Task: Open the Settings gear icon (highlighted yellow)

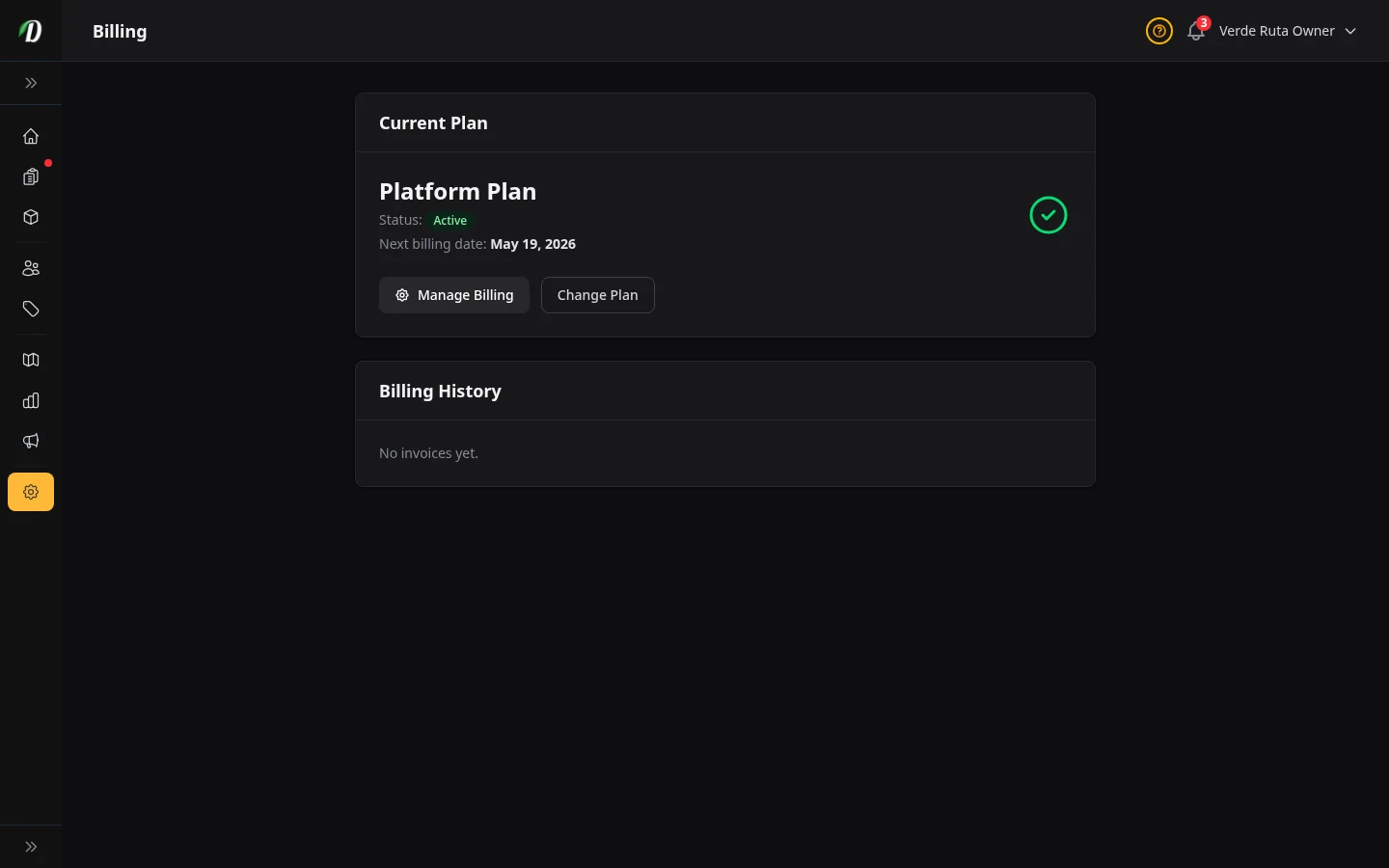Action: point(31,492)
